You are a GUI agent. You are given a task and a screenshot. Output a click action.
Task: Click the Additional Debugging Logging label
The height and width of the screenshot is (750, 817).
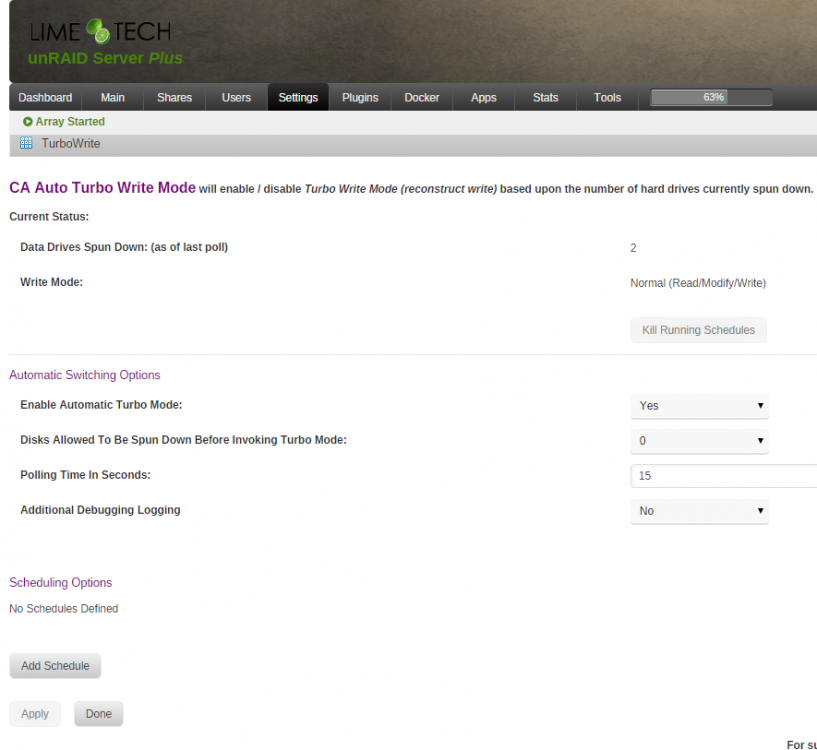tap(101, 510)
